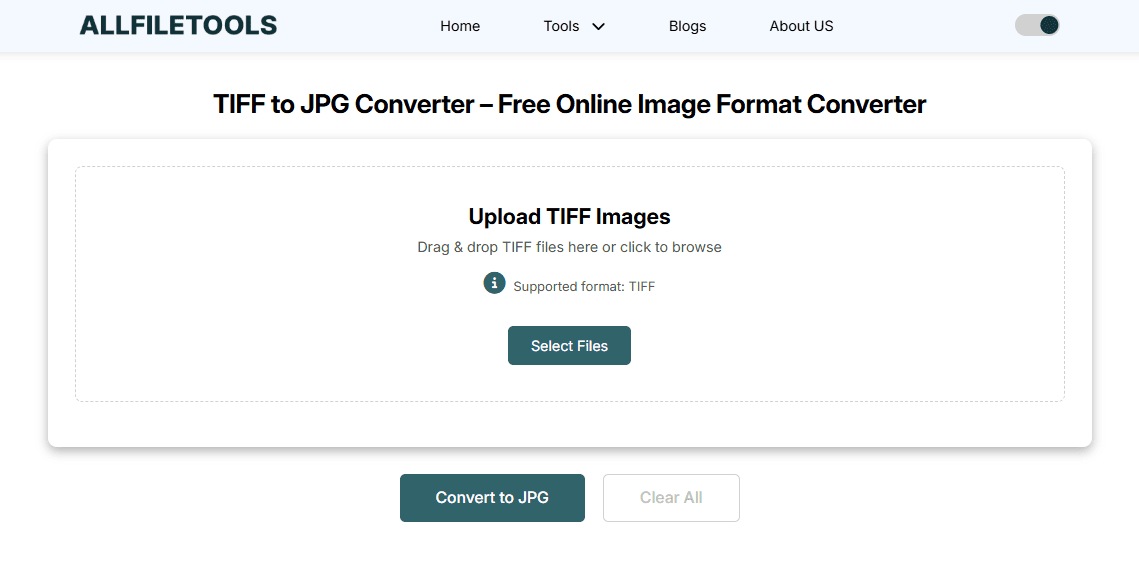This screenshot has width=1139, height=580.
Task: Click the Convert to JPG button
Action: [x=492, y=498]
